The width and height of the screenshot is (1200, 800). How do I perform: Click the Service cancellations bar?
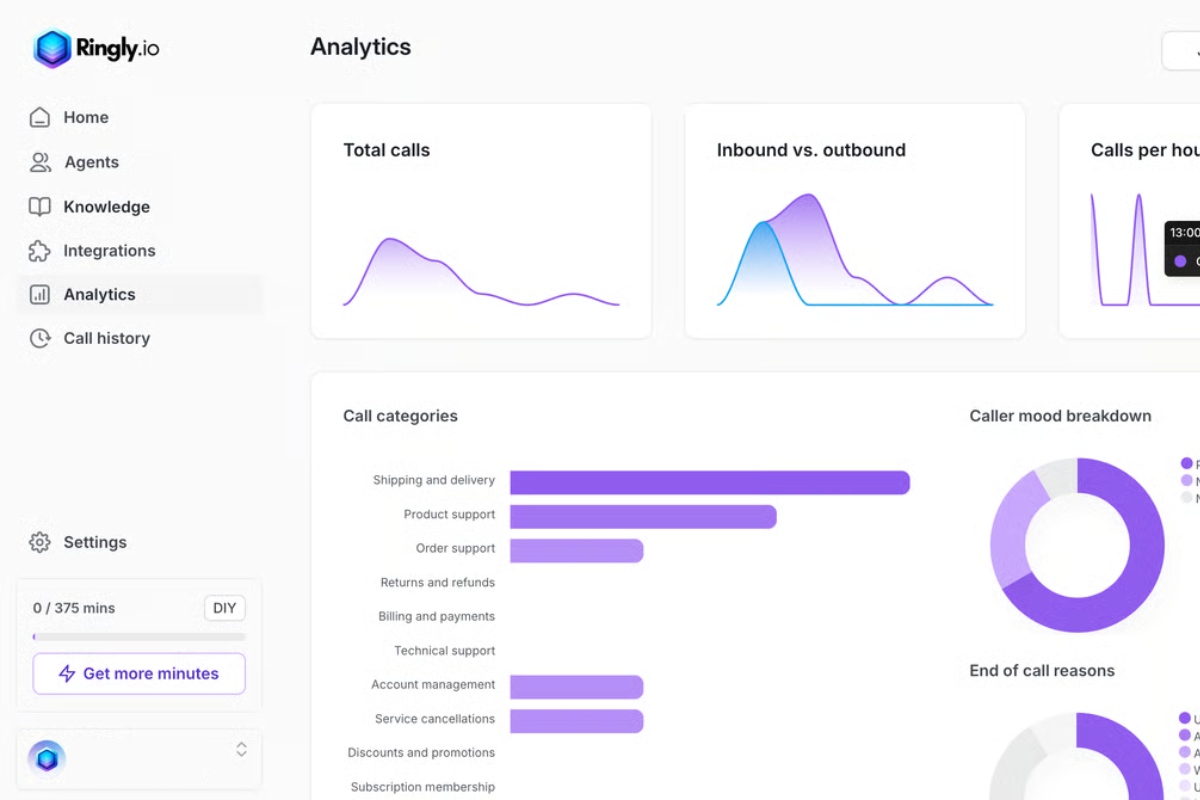point(577,721)
